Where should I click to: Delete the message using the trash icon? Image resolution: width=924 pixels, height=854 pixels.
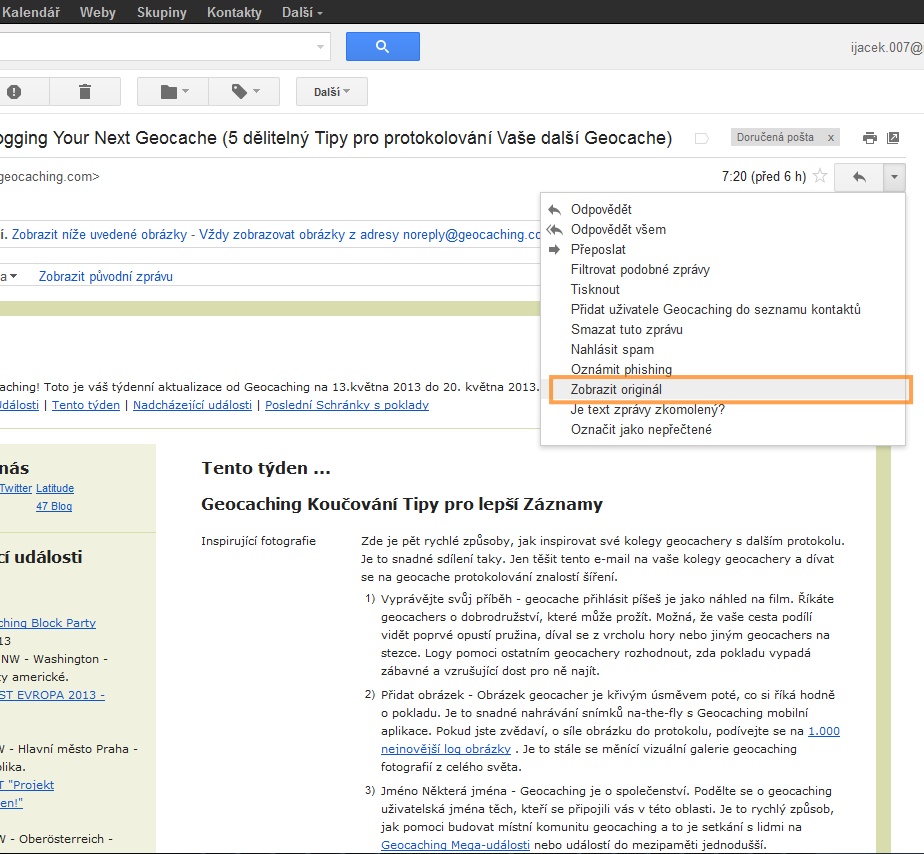[85, 92]
